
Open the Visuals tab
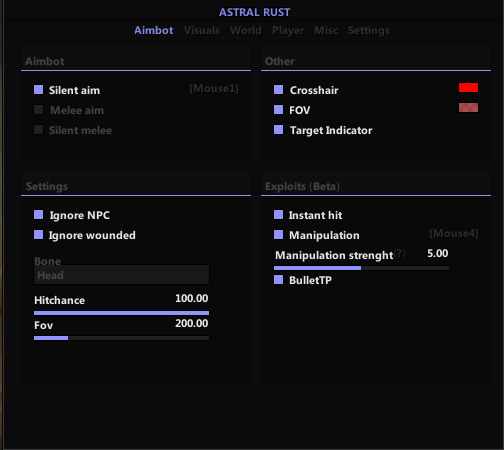(202, 30)
